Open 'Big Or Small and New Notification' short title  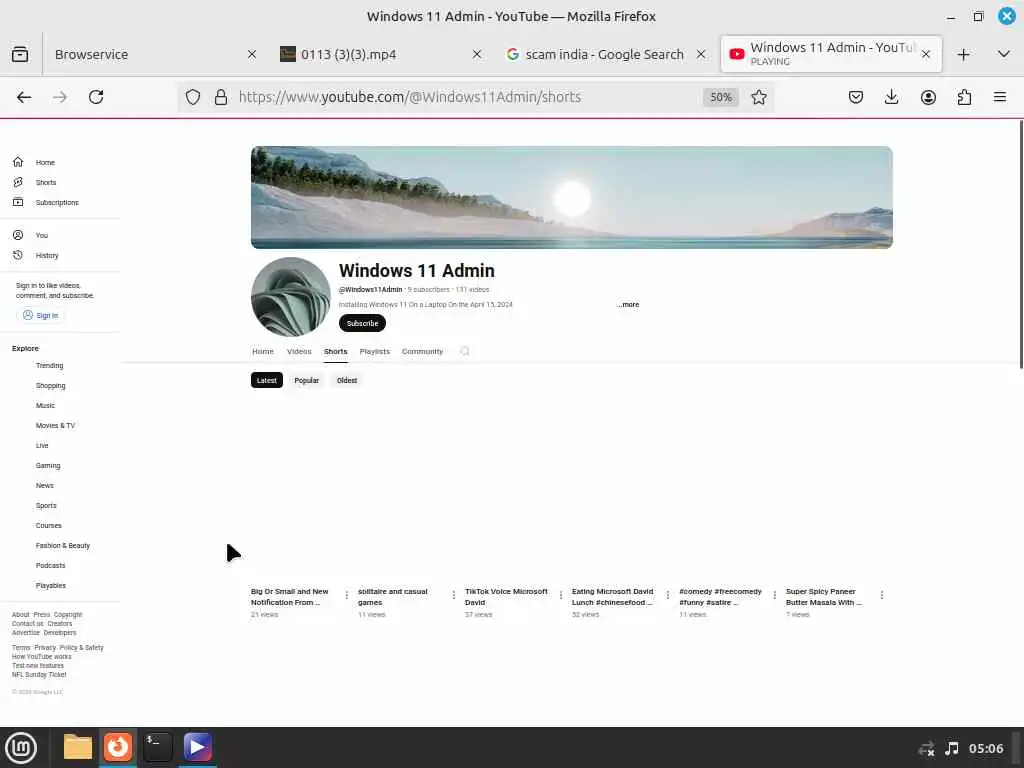tap(289, 597)
